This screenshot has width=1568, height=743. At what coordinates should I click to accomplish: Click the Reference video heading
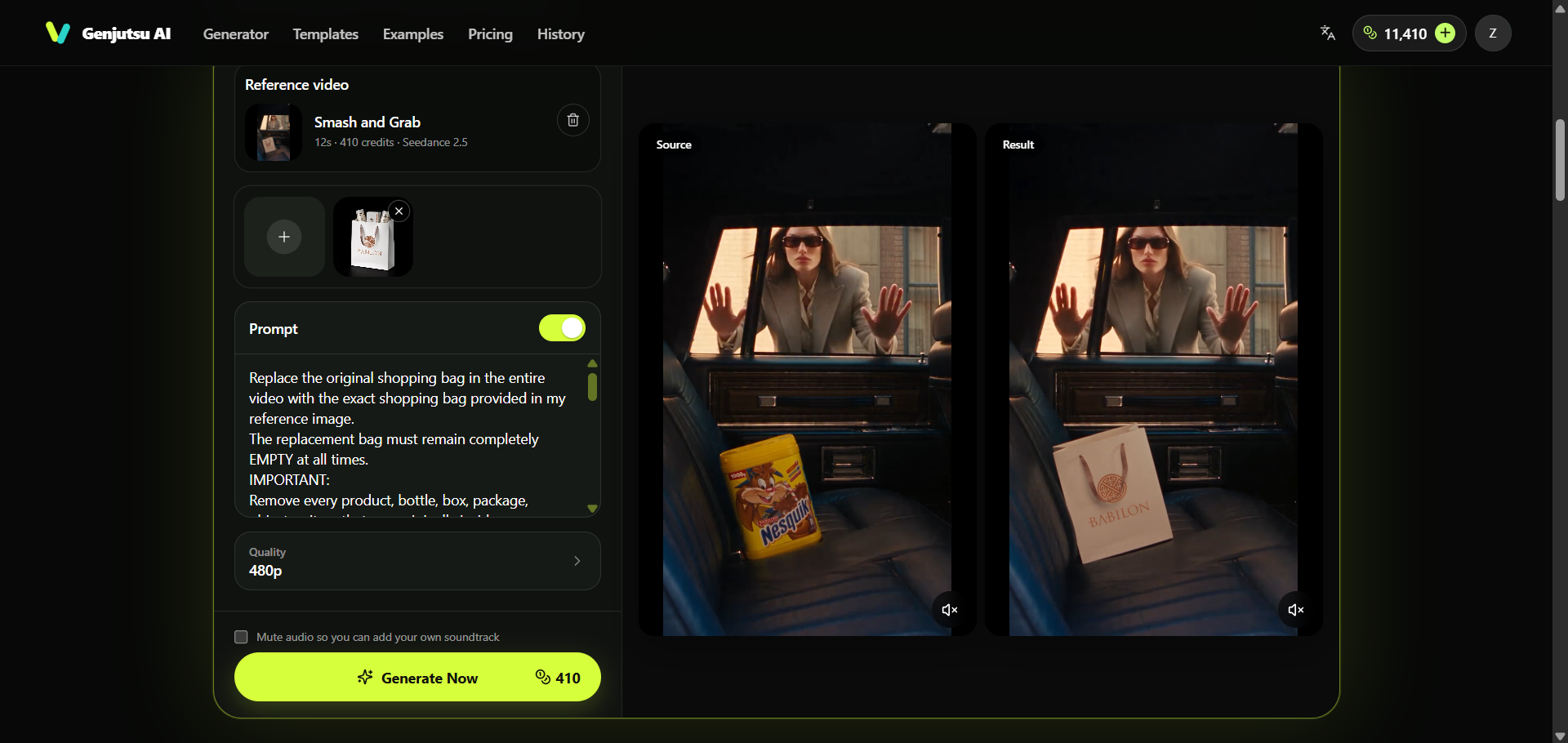click(x=296, y=85)
